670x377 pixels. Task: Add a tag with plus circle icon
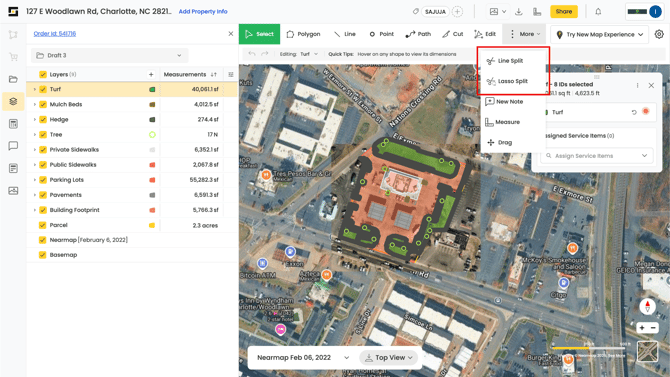[457, 12]
